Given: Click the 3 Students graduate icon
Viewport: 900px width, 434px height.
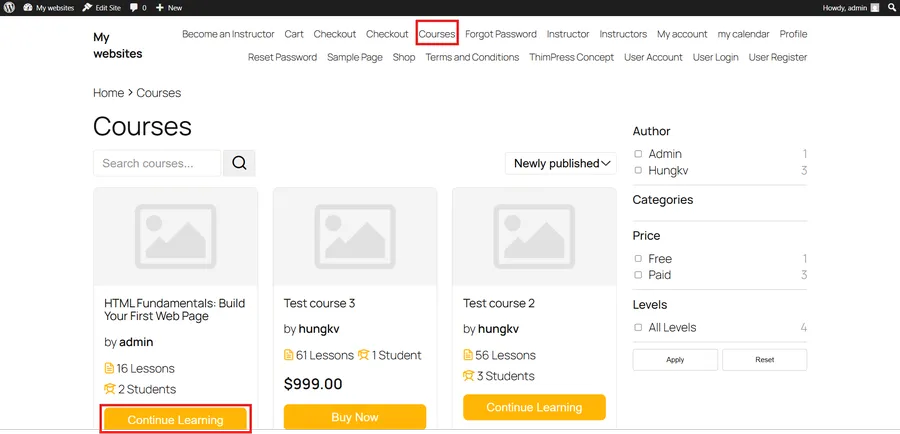Looking at the screenshot, I should pyautogui.click(x=468, y=376).
